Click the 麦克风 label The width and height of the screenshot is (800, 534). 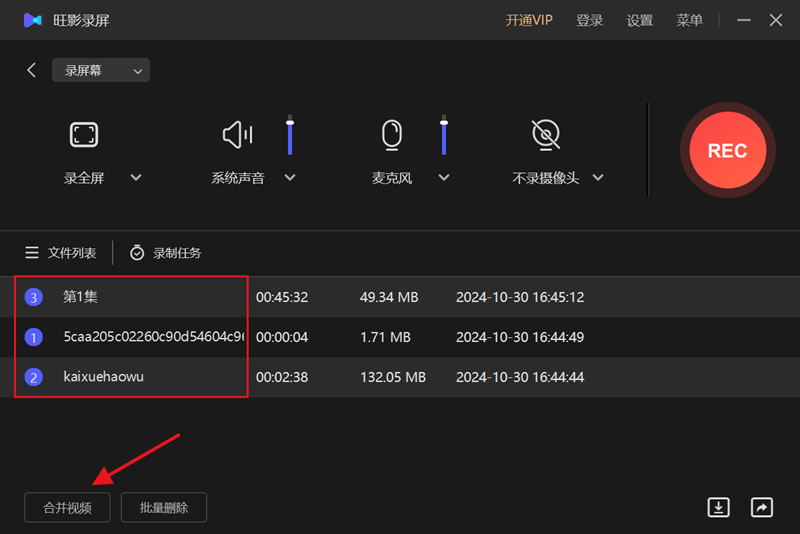(392, 178)
